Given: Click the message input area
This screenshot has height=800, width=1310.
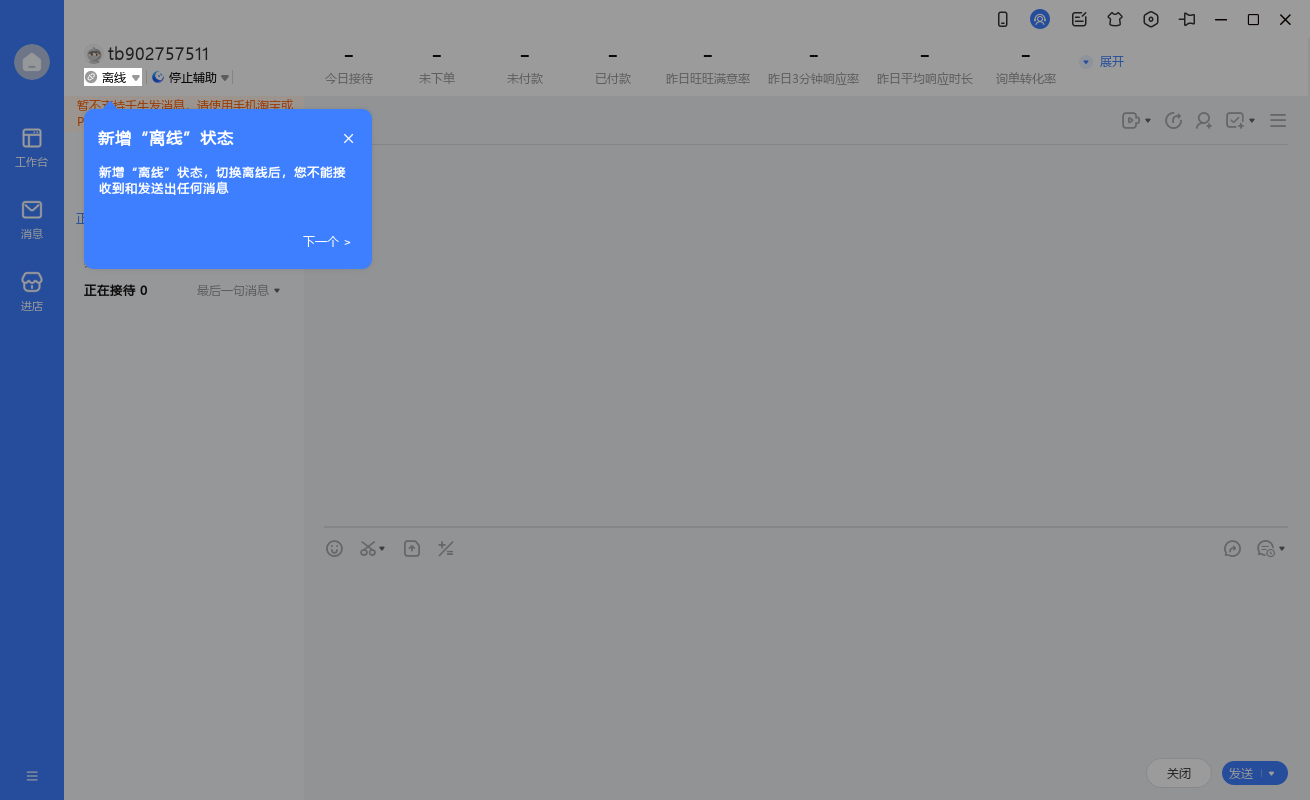Looking at the screenshot, I should (805, 658).
